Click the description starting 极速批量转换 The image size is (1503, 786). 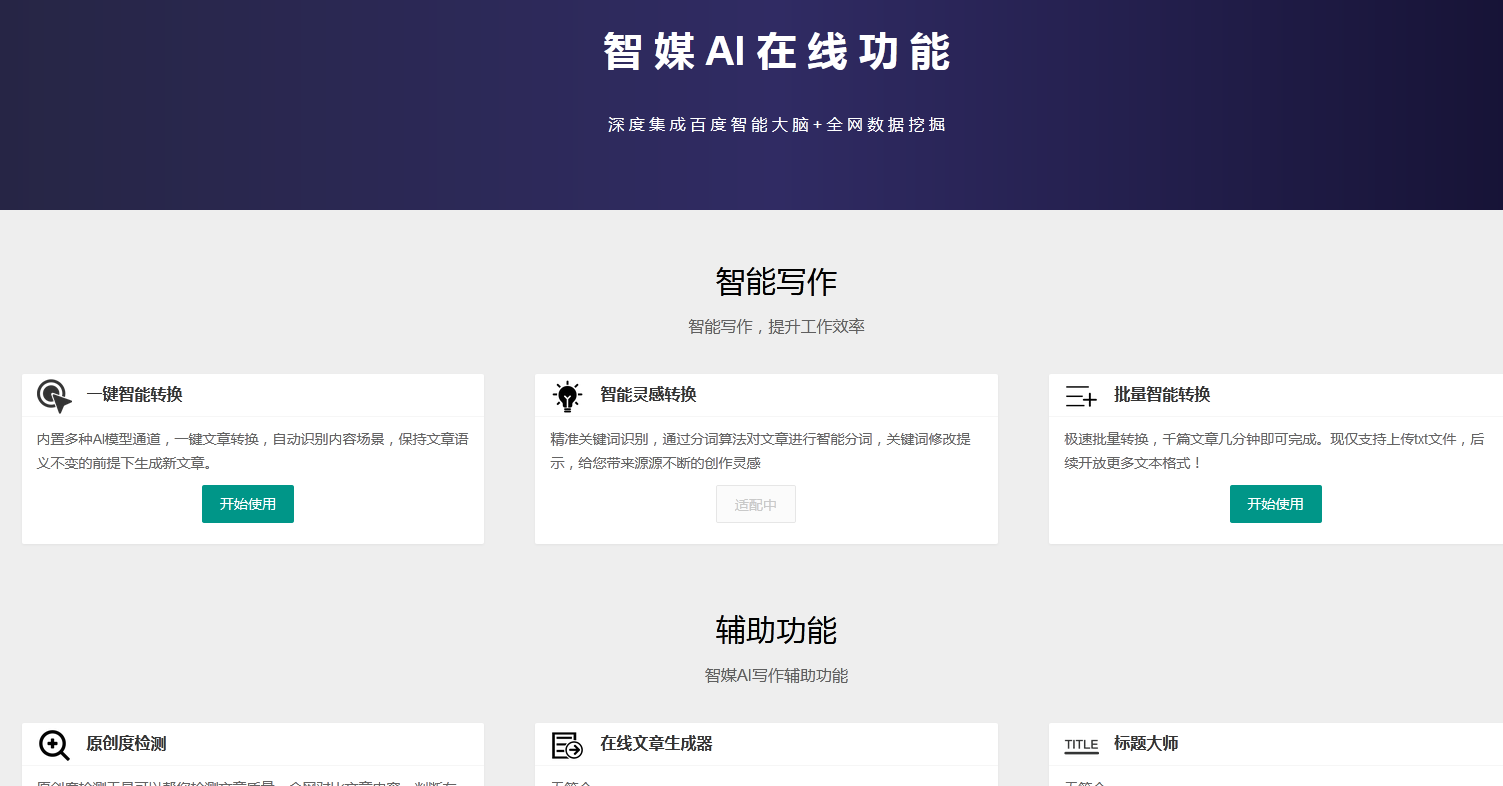(1274, 451)
